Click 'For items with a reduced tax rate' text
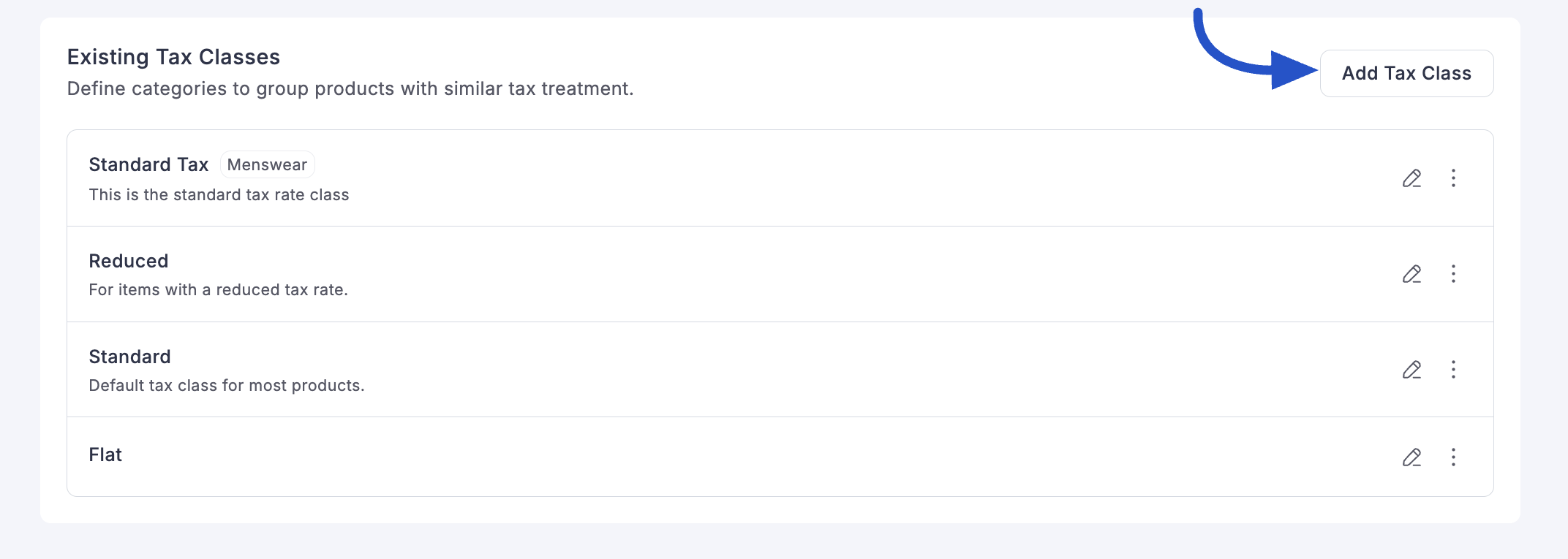This screenshot has height=559, width=1568. point(218,290)
